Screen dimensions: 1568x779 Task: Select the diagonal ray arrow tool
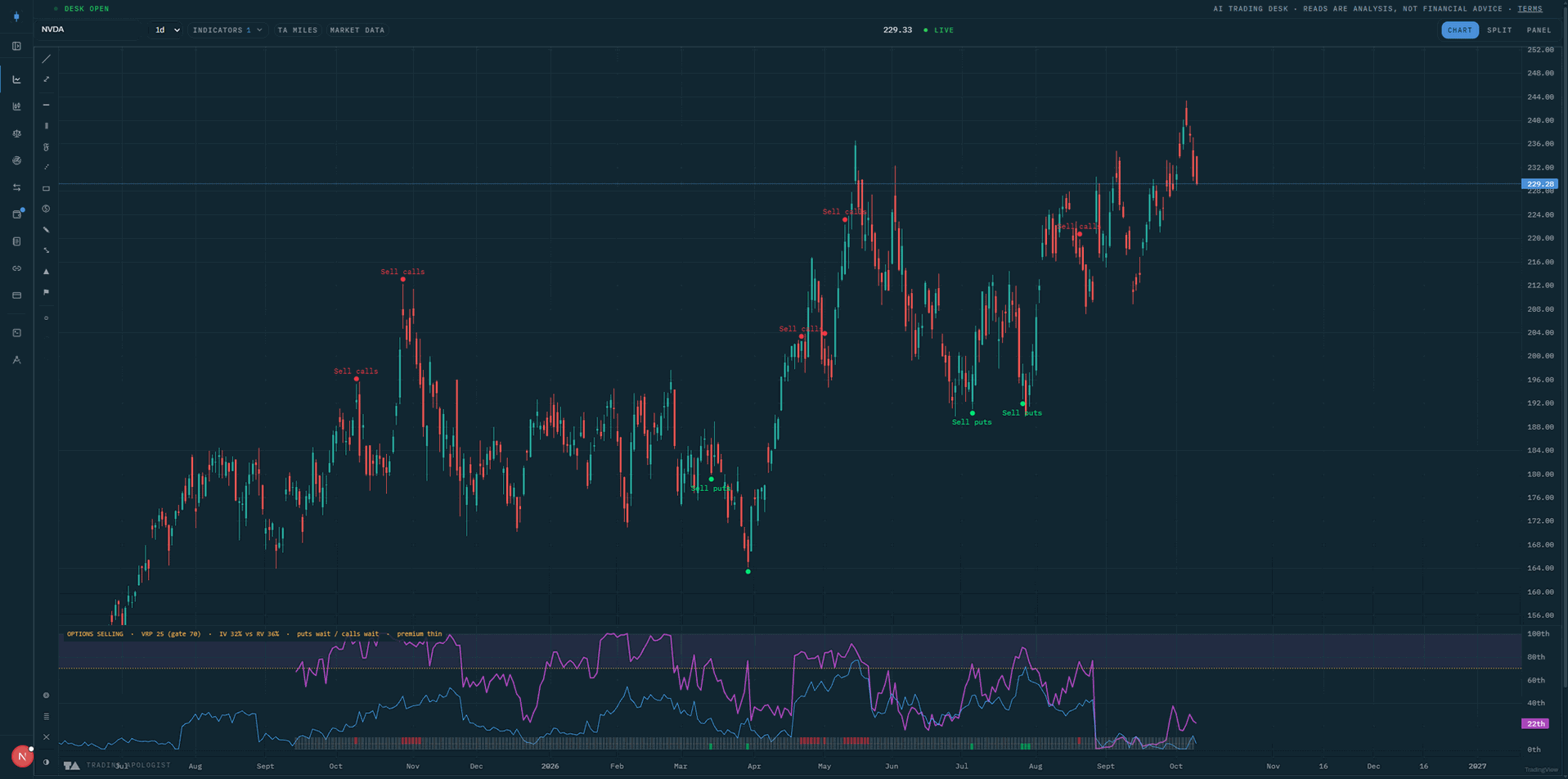click(x=46, y=79)
